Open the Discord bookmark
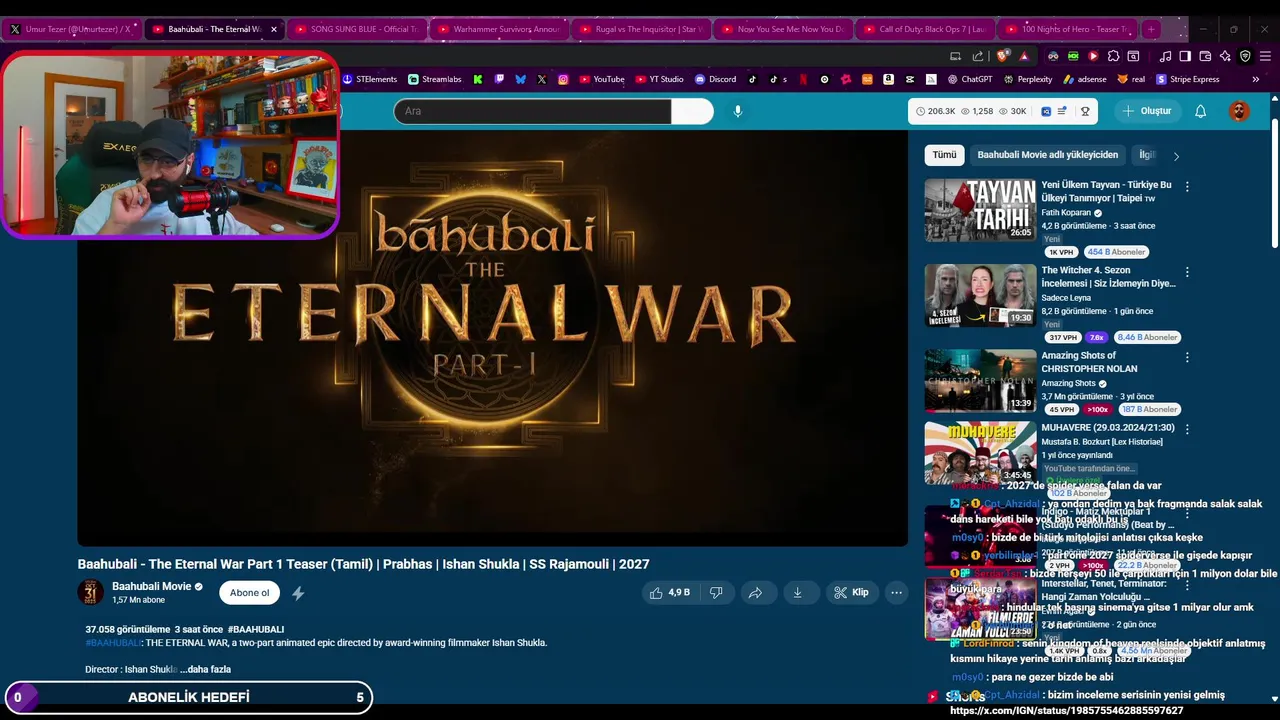 (x=716, y=79)
